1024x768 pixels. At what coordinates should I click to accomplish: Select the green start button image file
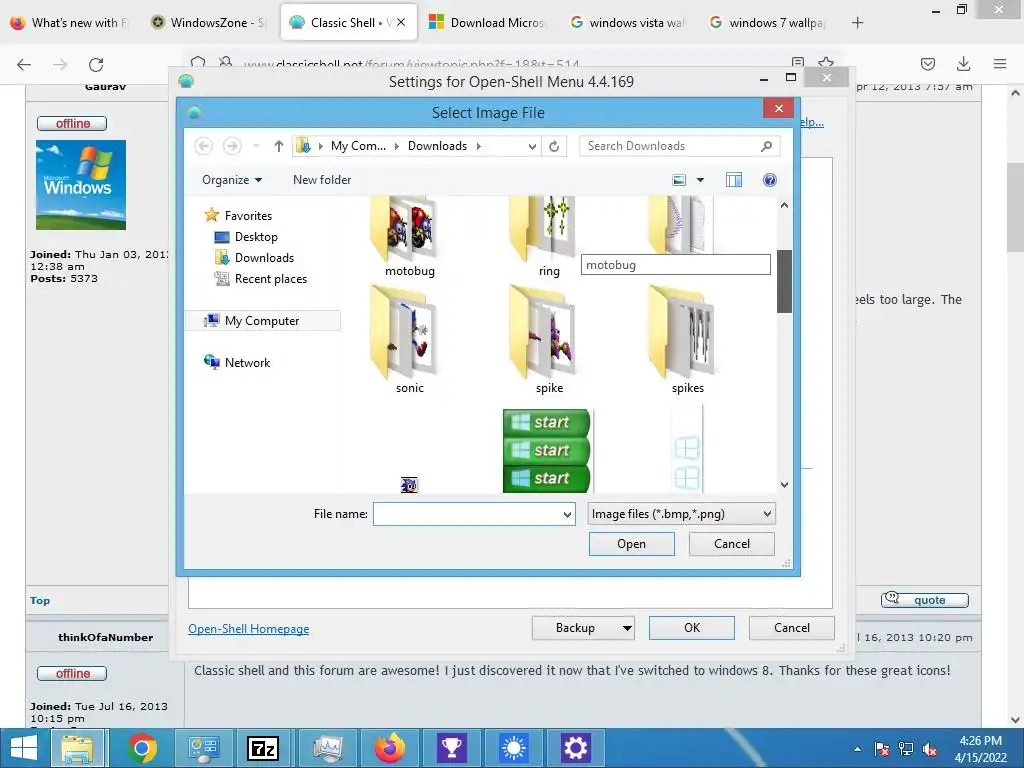pyautogui.click(x=547, y=450)
